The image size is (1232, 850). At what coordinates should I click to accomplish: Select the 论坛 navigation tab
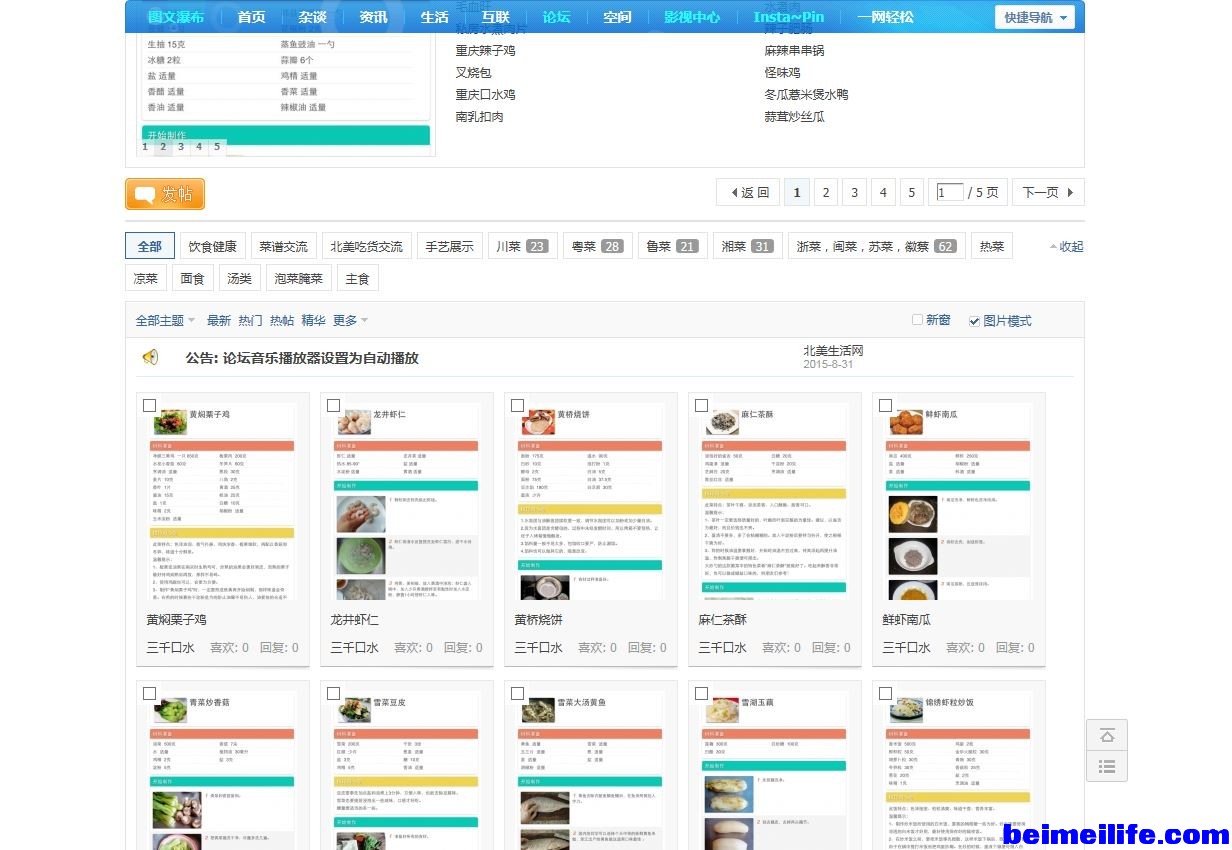556,17
